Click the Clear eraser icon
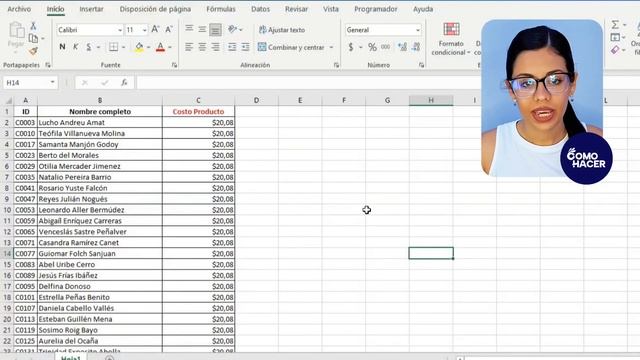Screen dimensions: 640x360 click(615, 50)
